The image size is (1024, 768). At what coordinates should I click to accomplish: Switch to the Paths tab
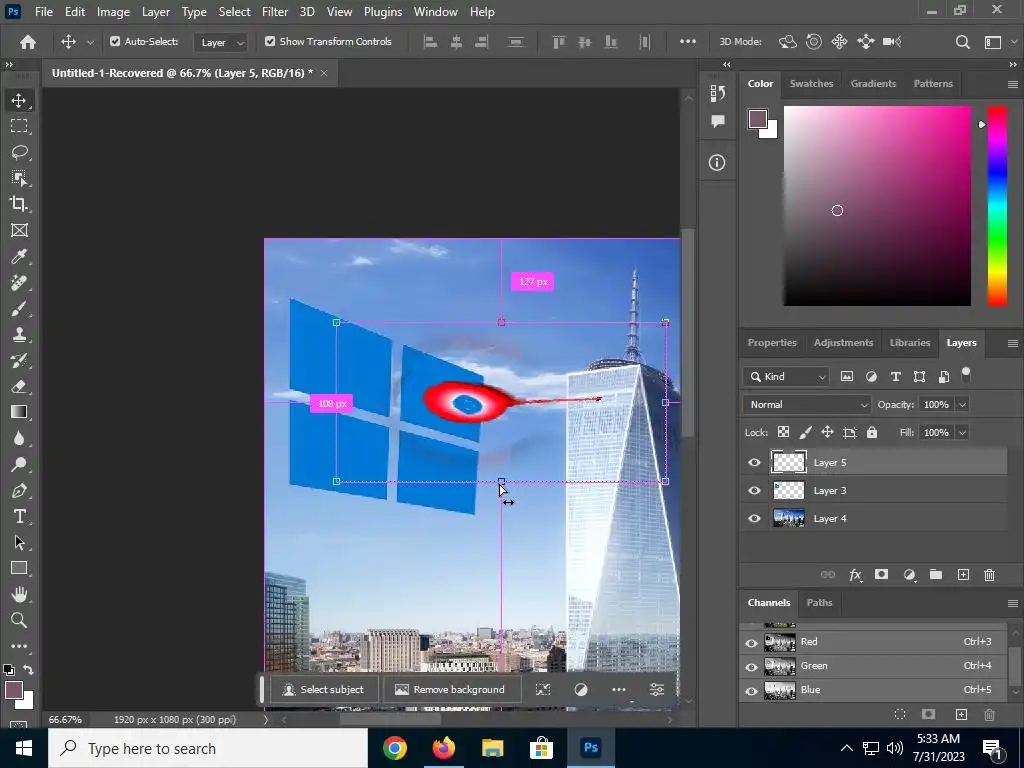(x=820, y=603)
